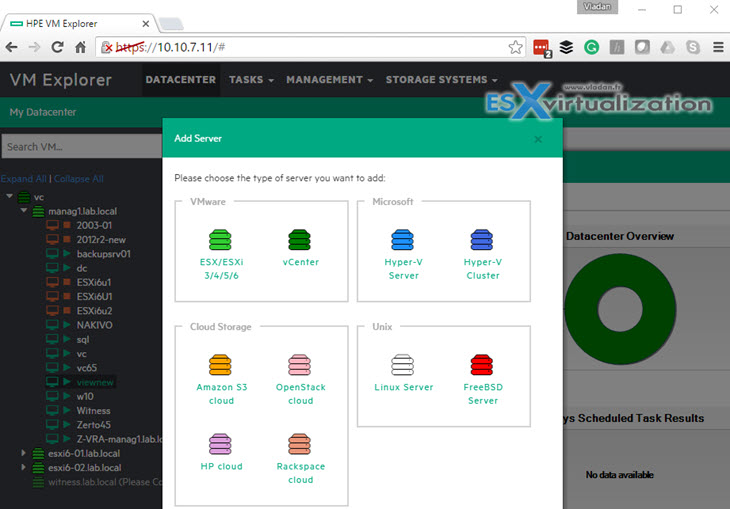Screen dimensions: 730x509
Task: Select the vc65 VM in the tree
Action: [x=87, y=368]
